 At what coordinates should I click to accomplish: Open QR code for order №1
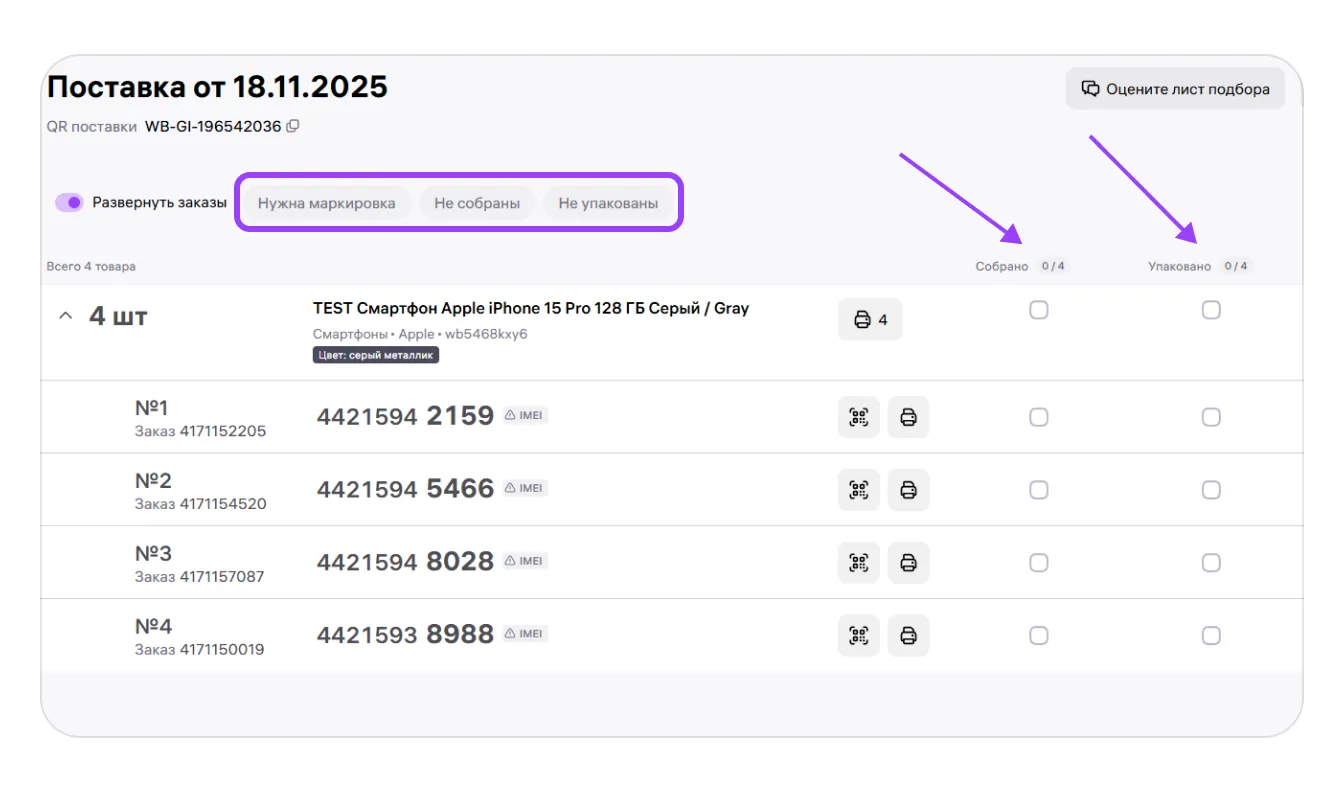[x=858, y=417]
